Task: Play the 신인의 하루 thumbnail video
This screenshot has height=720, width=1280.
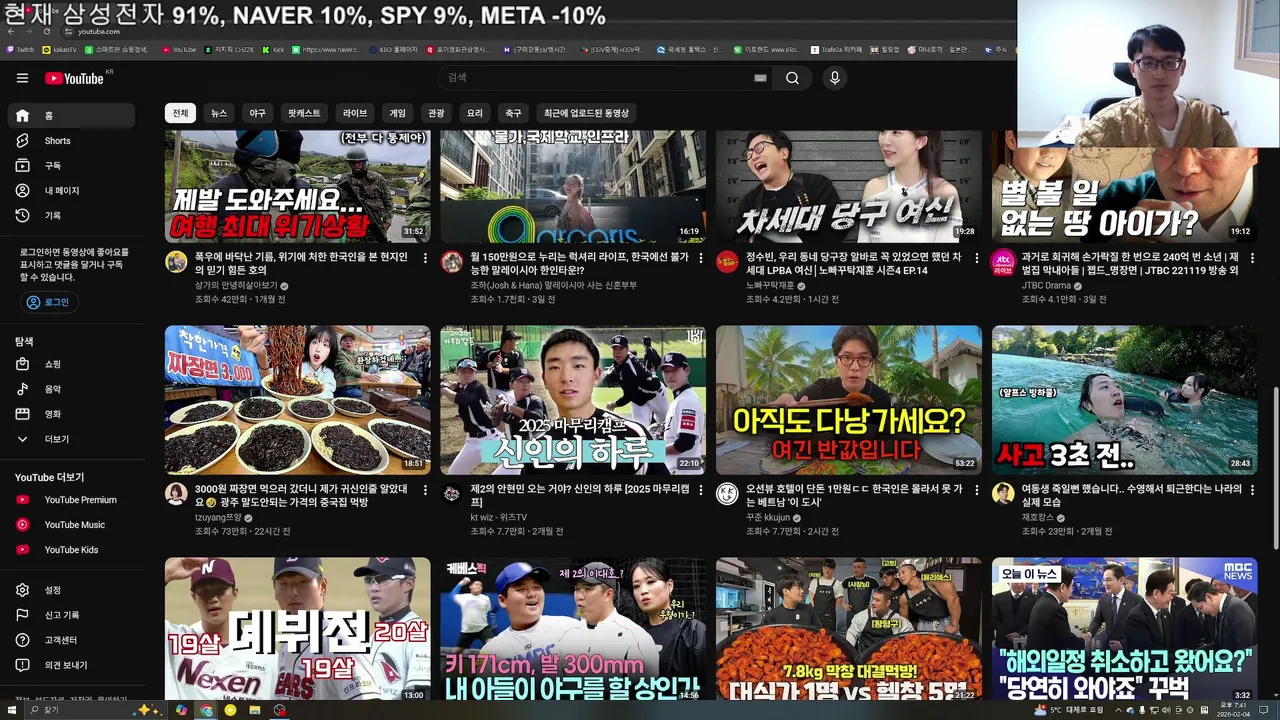Action: (x=573, y=400)
